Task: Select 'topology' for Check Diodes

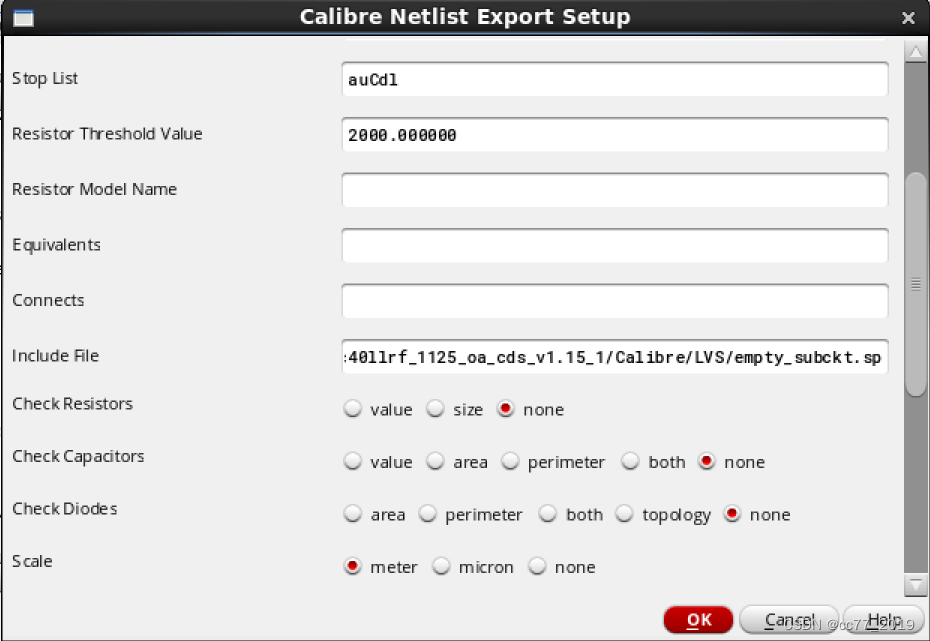Action: click(625, 515)
